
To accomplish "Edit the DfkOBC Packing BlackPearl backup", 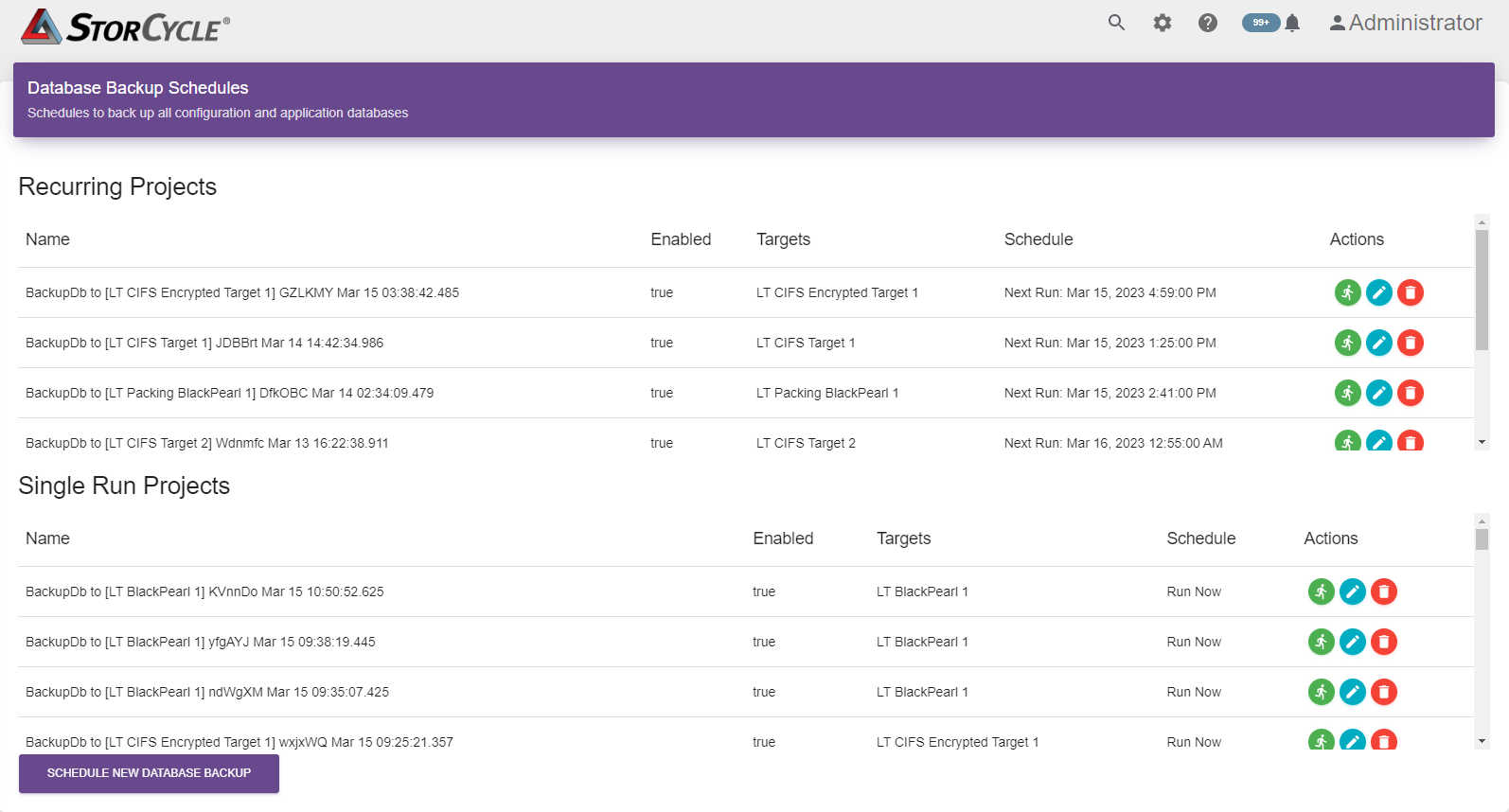I will click(1379, 393).
